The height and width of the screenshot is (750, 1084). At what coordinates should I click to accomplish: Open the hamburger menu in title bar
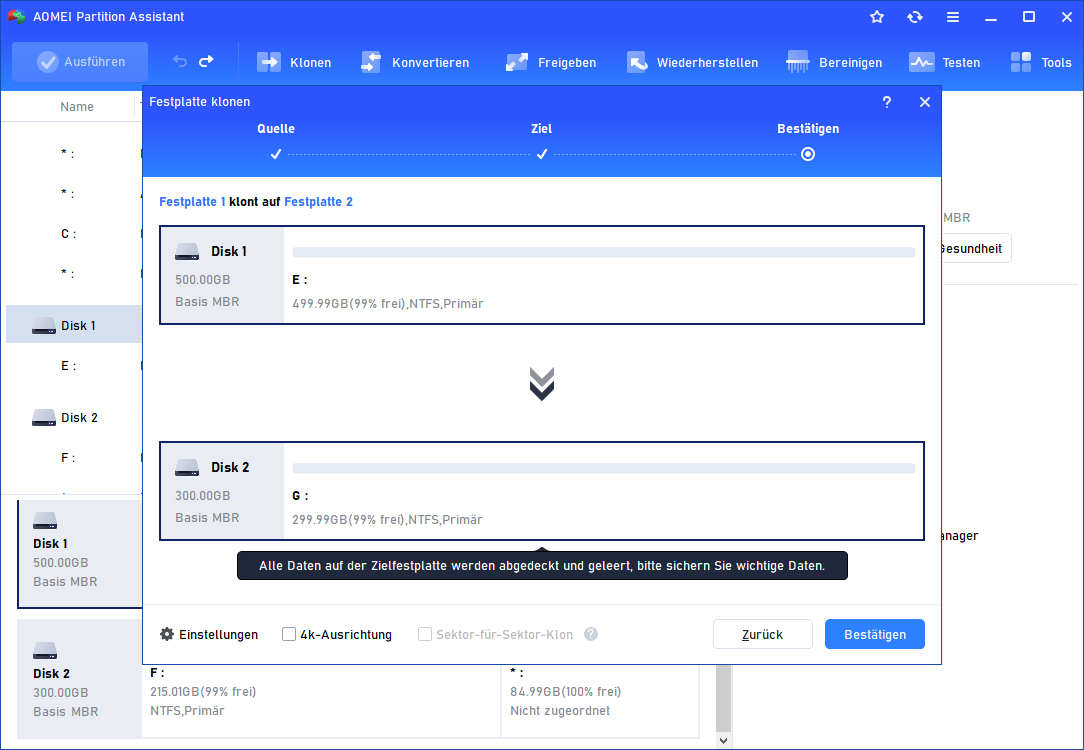click(953, 17)
